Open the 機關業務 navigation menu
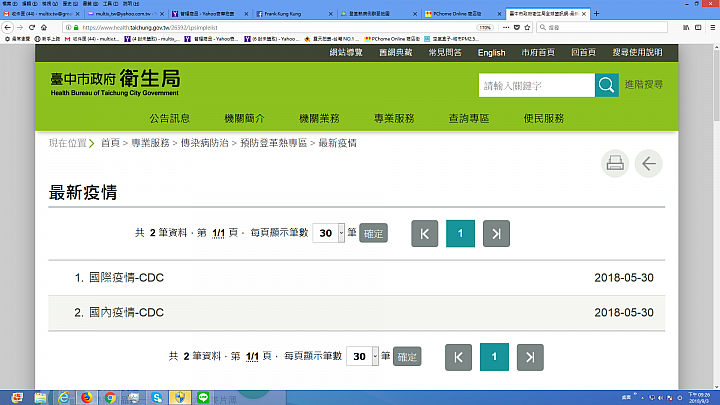Viewport: 720px width, 405px height. pos(319,118)
